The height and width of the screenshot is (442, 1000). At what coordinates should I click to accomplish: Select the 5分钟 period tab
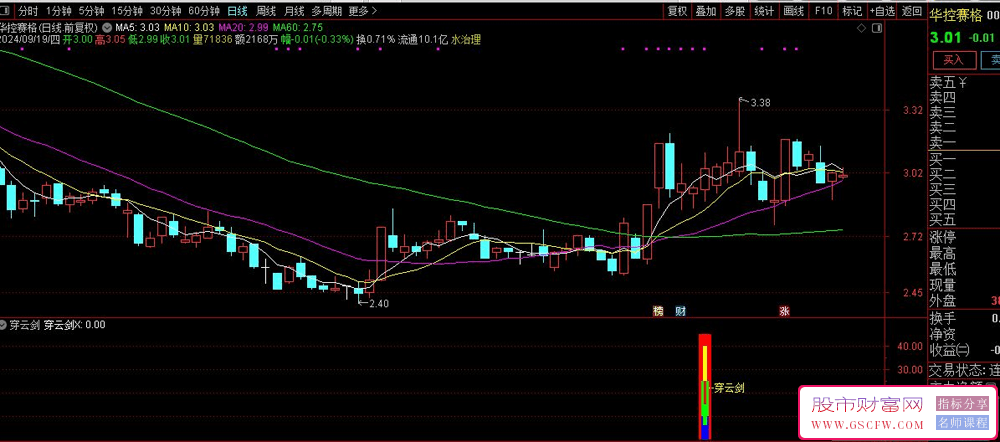coord(91,11)
